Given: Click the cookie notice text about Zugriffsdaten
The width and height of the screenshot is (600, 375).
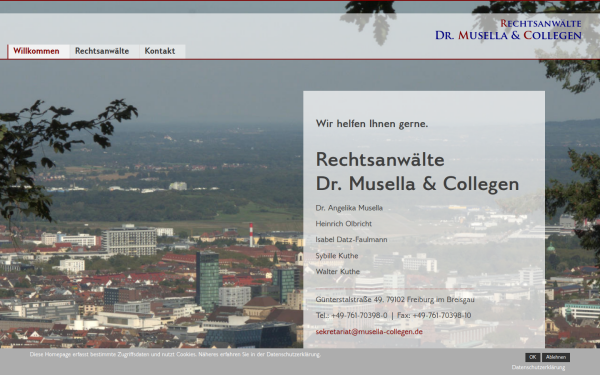Looking at the screenshot, I should (175, 354).
